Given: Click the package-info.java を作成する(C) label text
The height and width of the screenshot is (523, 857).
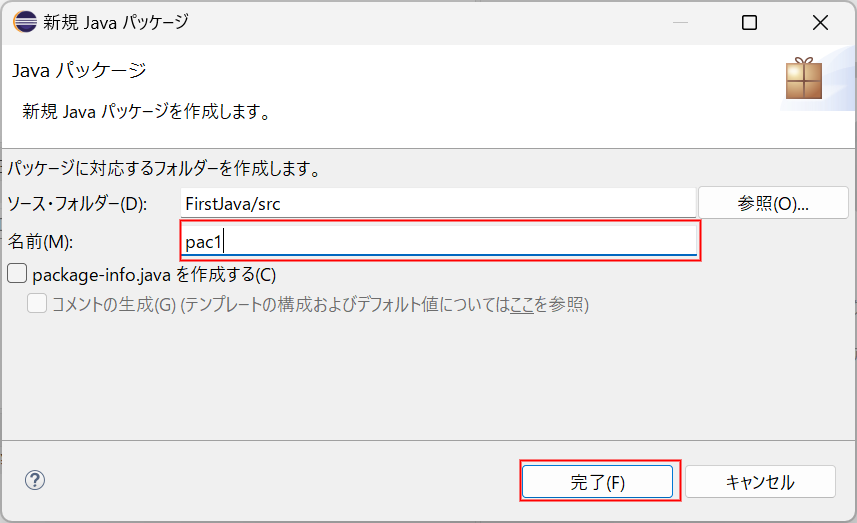Looking at the screenshot, I should [154, 274].
